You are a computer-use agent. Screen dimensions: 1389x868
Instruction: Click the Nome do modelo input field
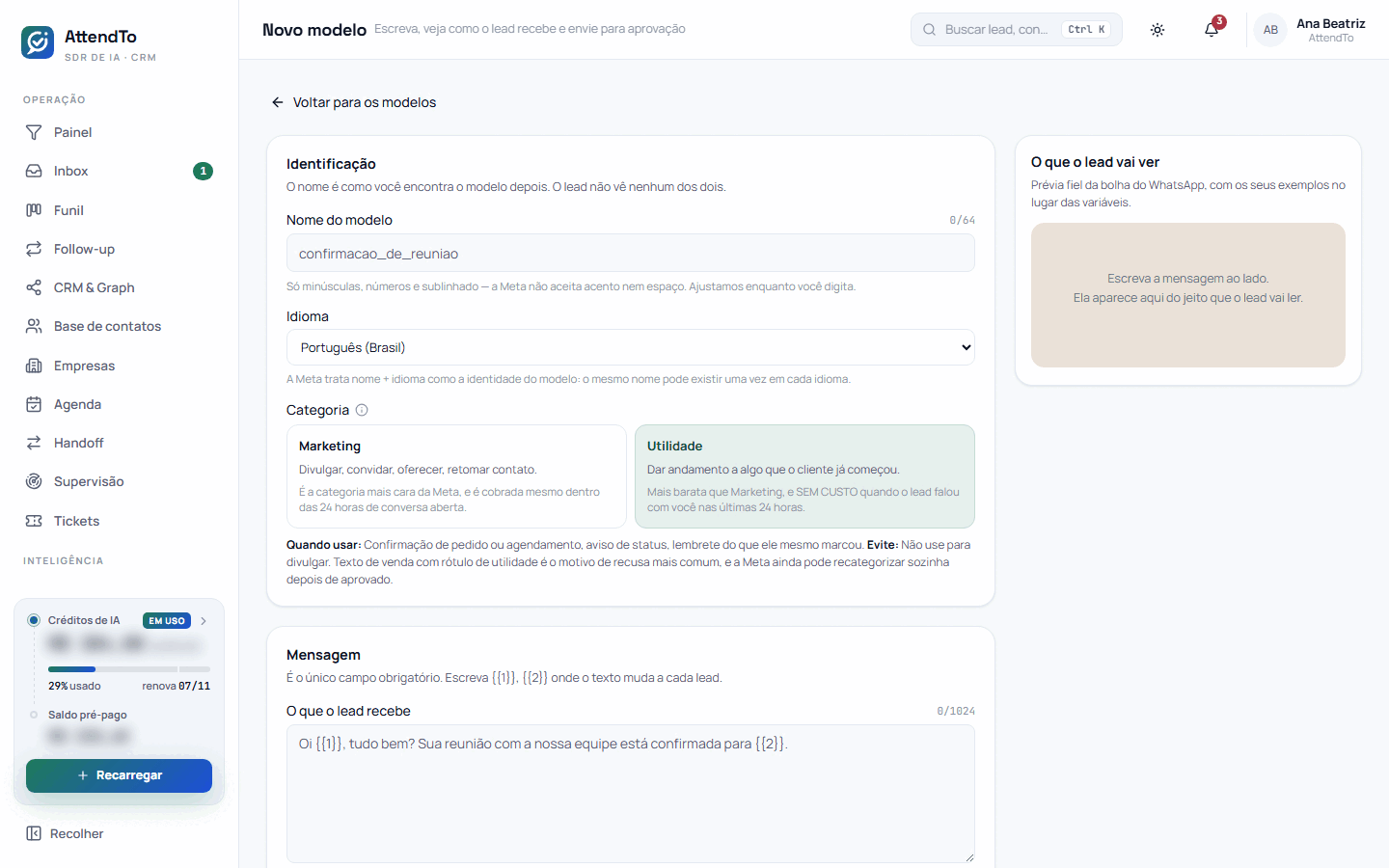[631, 254]
